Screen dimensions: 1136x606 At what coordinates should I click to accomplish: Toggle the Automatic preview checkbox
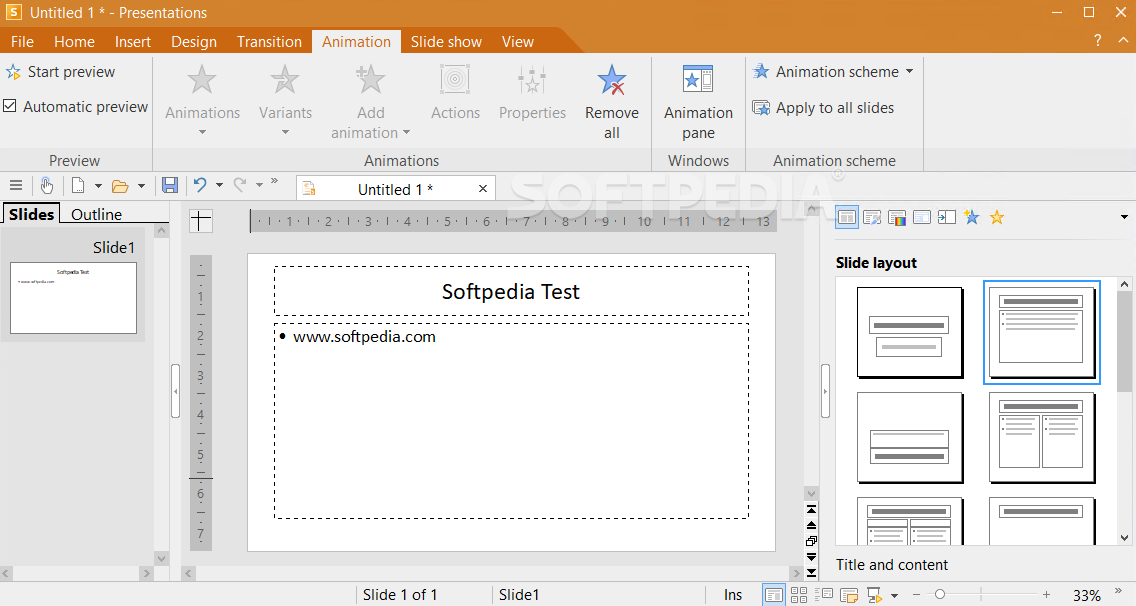coord(10,106)
